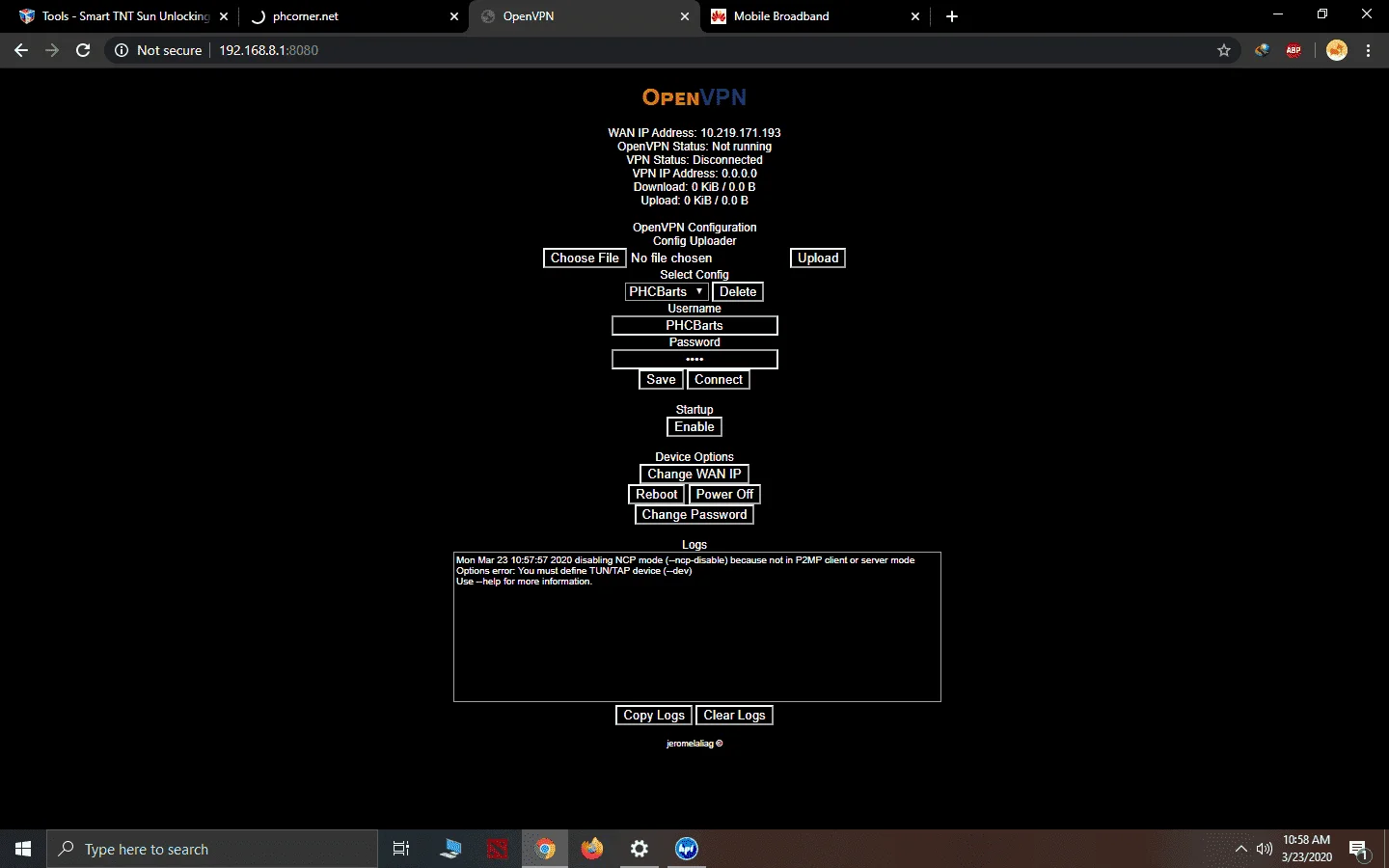
Task: Click the jeromelaliag footer text
Action: [x=694, y=744]
